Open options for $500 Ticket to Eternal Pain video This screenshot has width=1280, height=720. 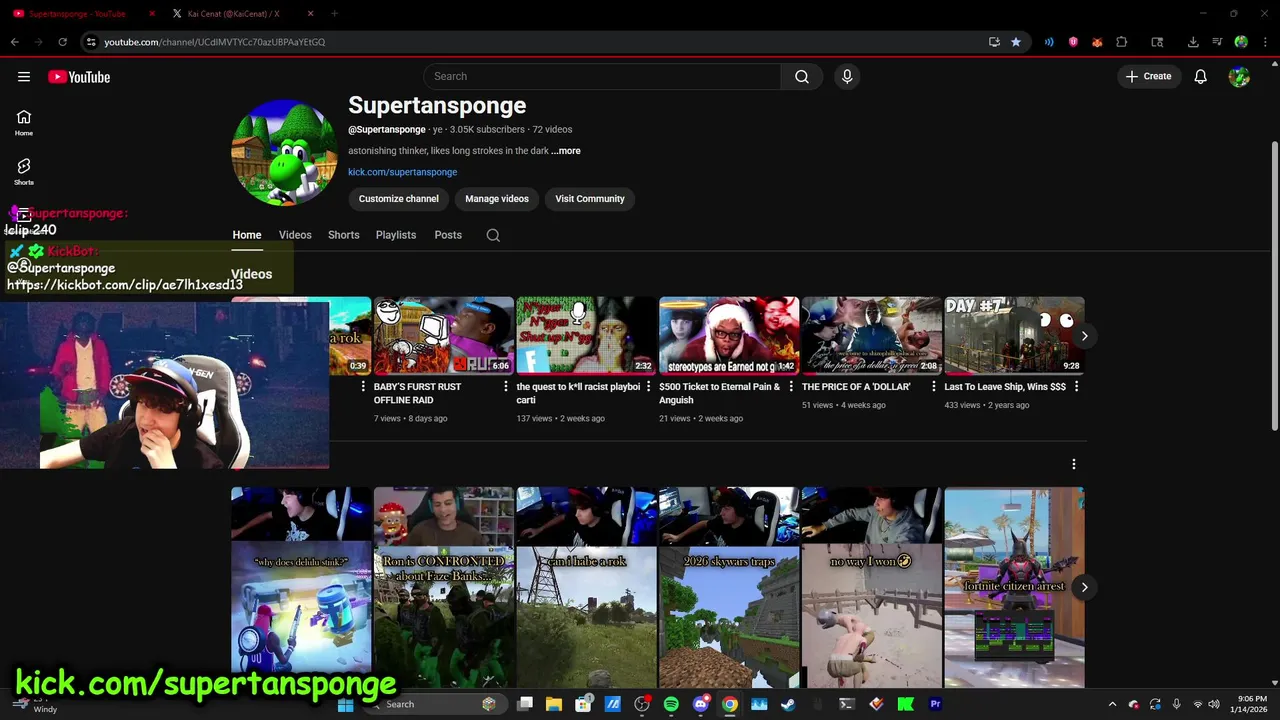tap(790, 387)
